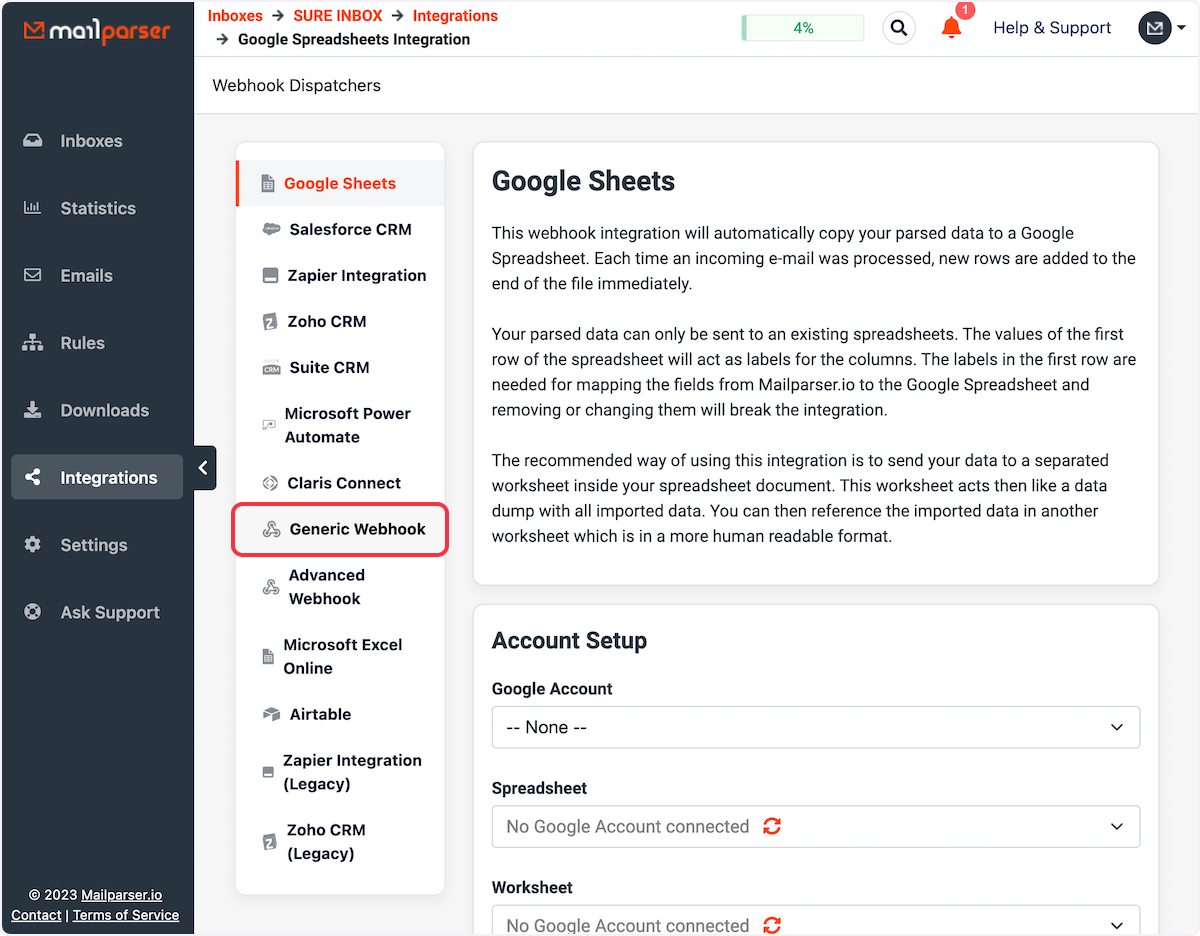Go to SURE INBOX breadcrumb link
Viewport: 1200px width, 936px height.
[338, 16]
